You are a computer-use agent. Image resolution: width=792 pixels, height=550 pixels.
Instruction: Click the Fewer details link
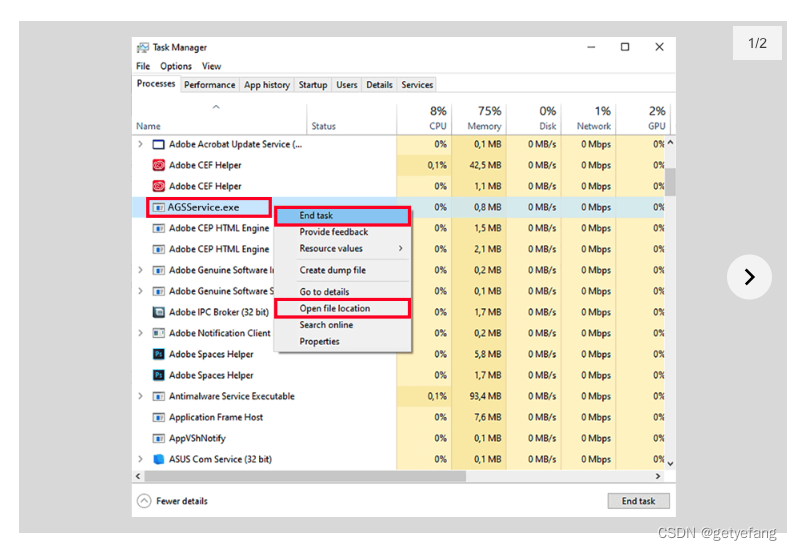pos(182,501)
